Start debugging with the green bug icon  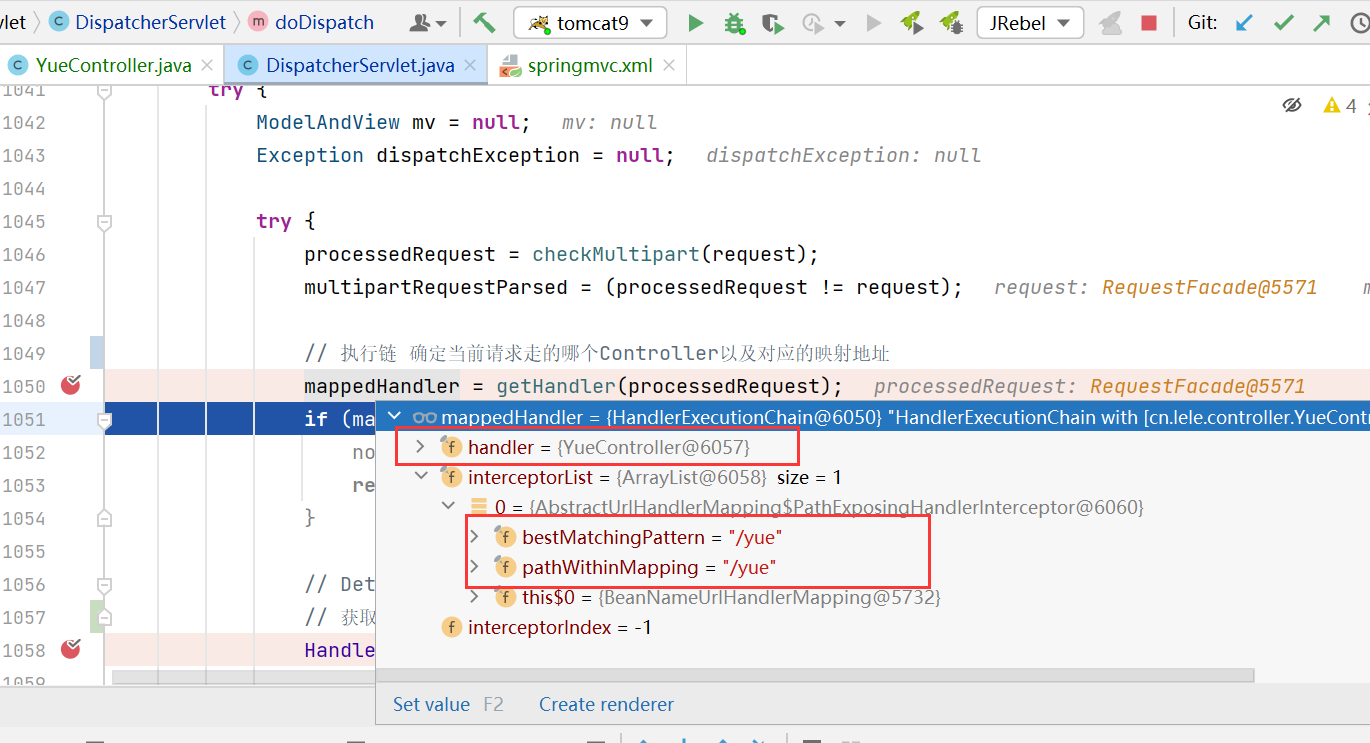pyautogui.click(x=733, y=22)
